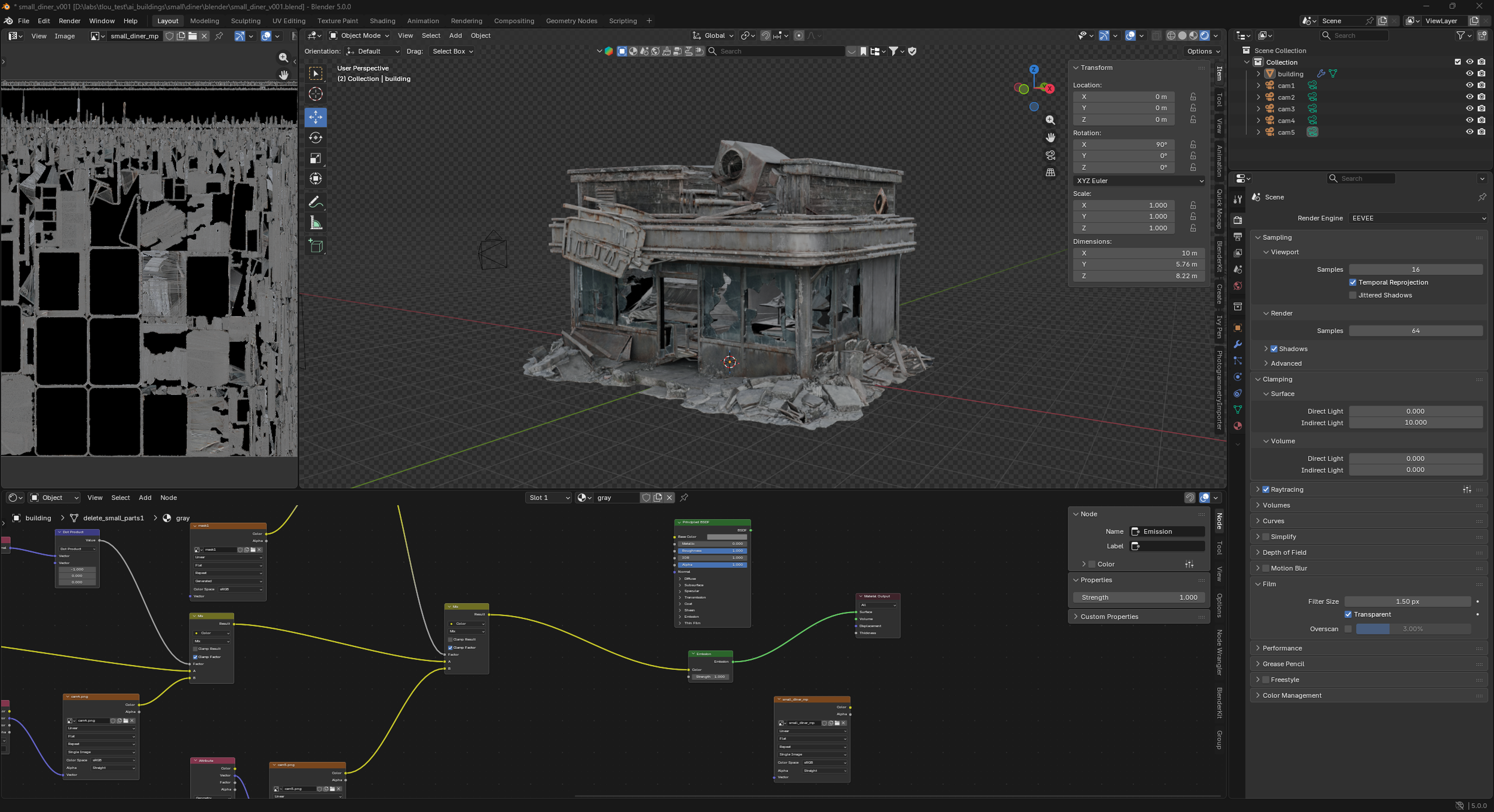Image resolution: width=1494 pixels, height=812 pixels.
Task: Switch to the Shading workspace tab
Action: [382, 21]
